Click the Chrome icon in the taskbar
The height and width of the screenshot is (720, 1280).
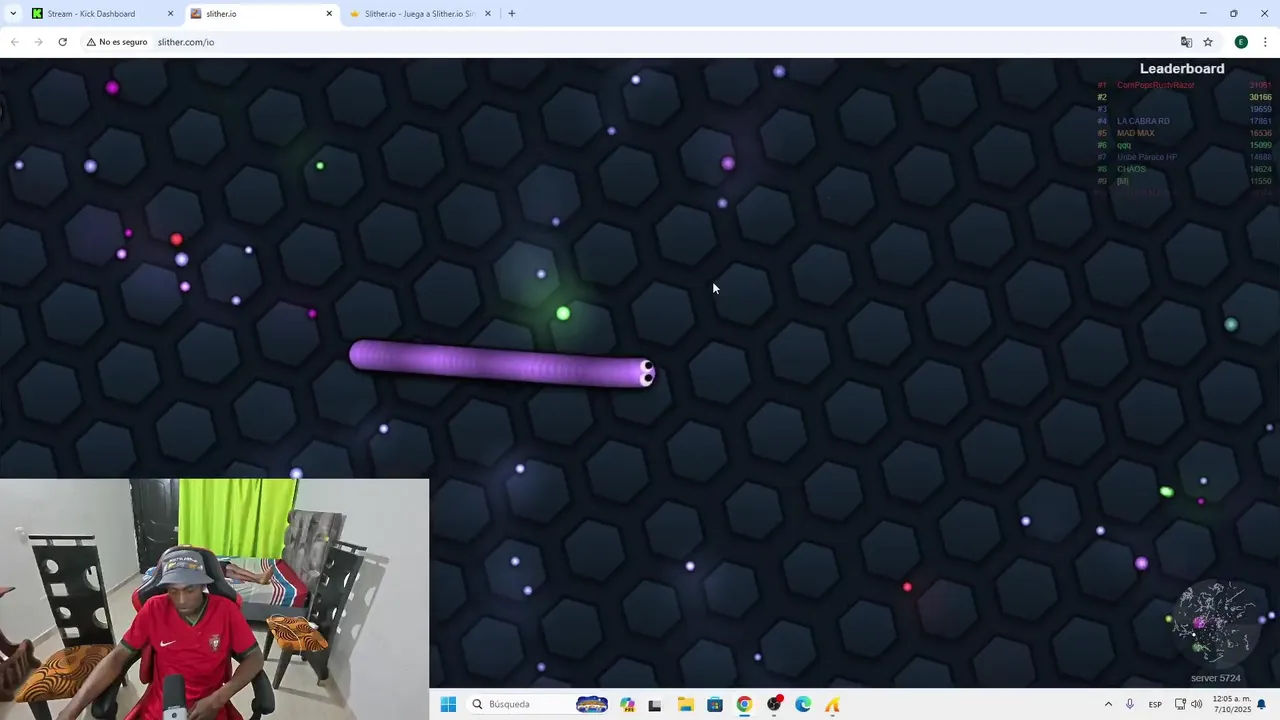click(744, 704)
